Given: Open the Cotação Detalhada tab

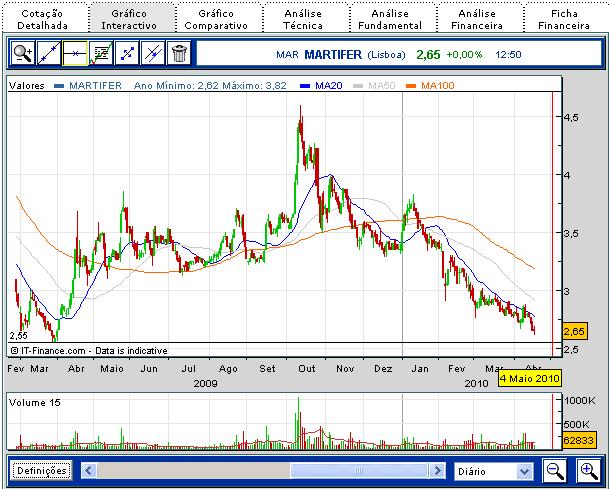Looking at the screenshot, I should tap(43, 18).
